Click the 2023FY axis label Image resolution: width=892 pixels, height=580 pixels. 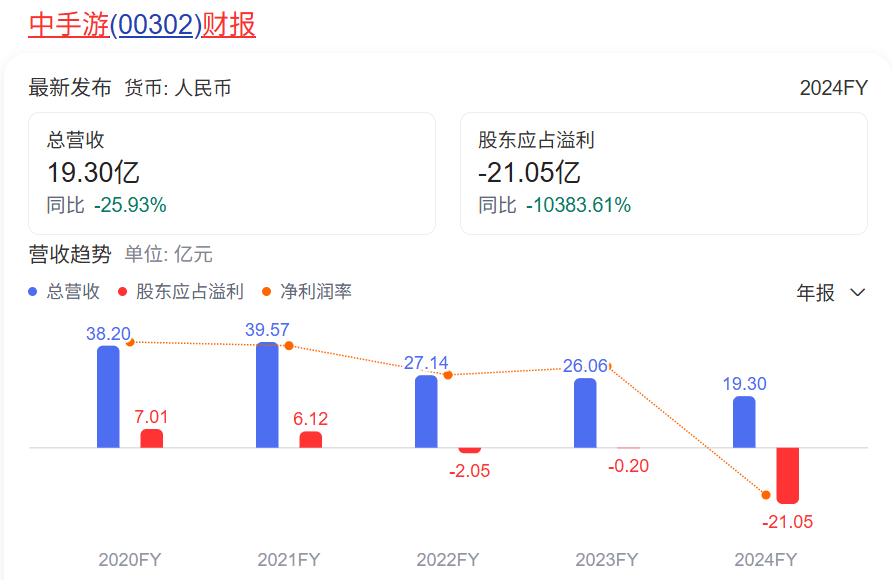pos(607,560)
